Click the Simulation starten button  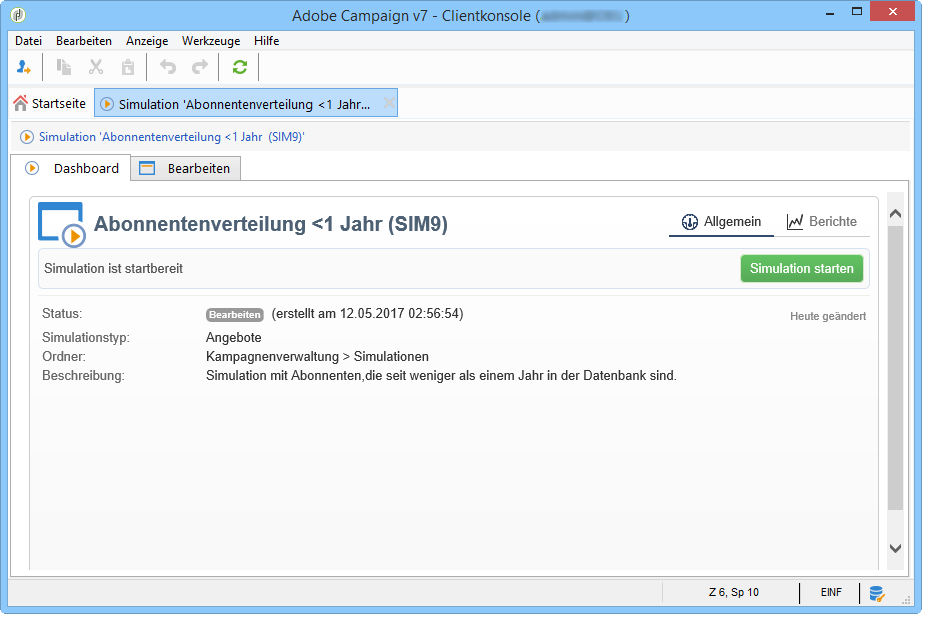pos(802,269)
